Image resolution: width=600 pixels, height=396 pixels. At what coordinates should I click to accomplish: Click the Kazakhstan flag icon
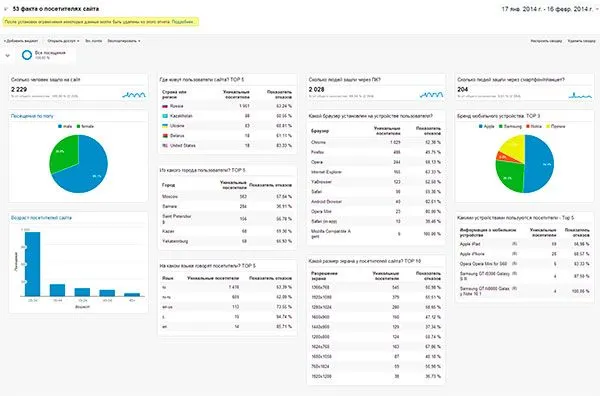tap(165, 116)
